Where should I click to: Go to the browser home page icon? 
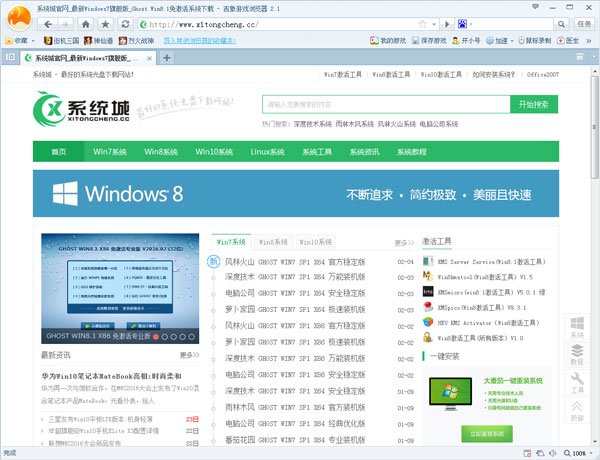(x=86, y=24)
